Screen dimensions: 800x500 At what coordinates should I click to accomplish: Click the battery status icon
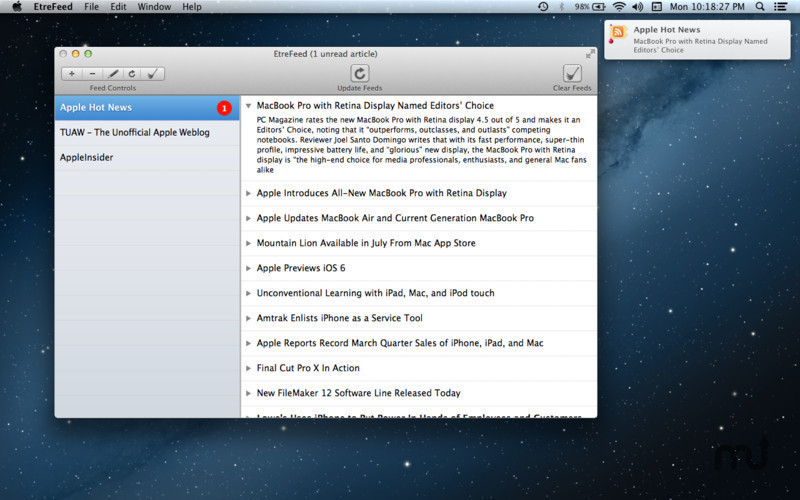598,7
